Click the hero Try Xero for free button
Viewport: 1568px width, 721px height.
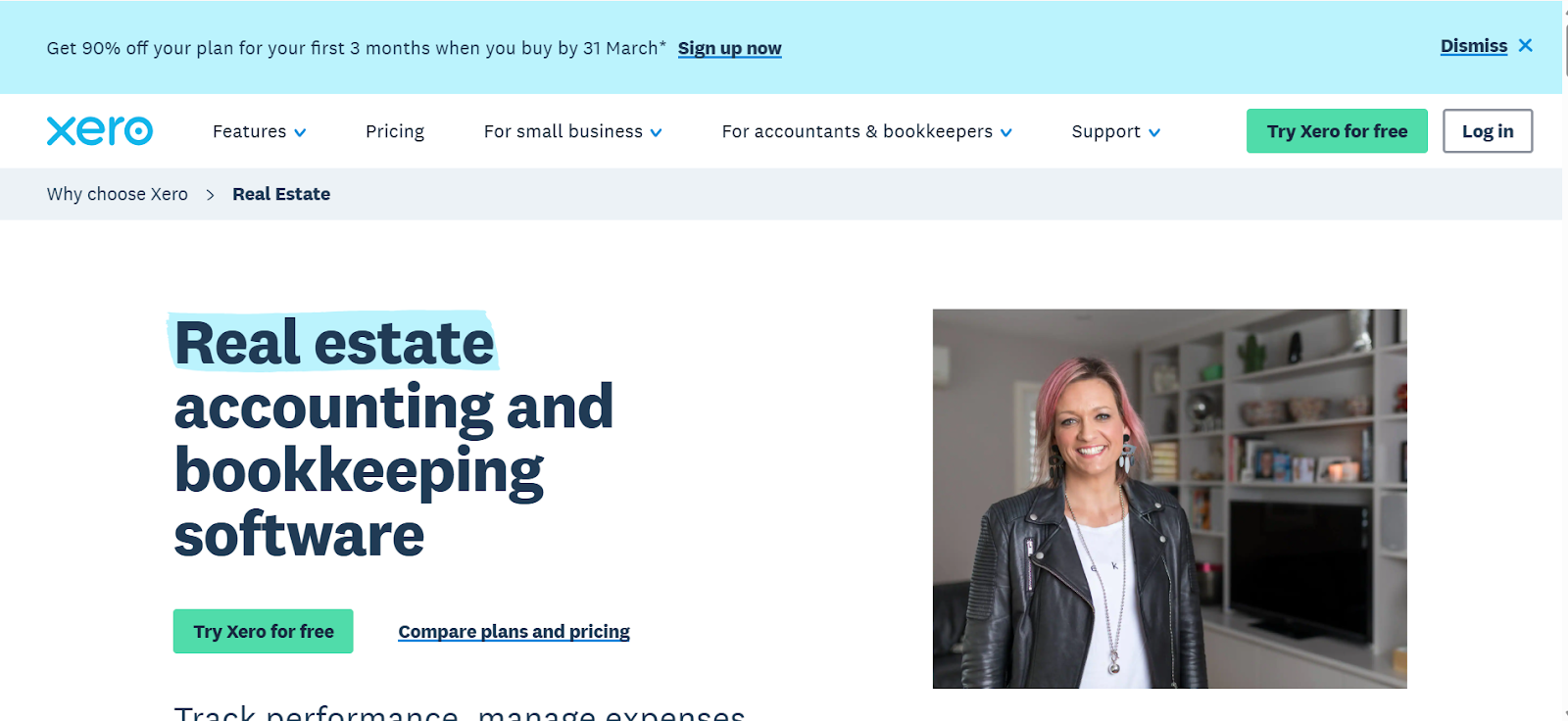tap(264, 632)
